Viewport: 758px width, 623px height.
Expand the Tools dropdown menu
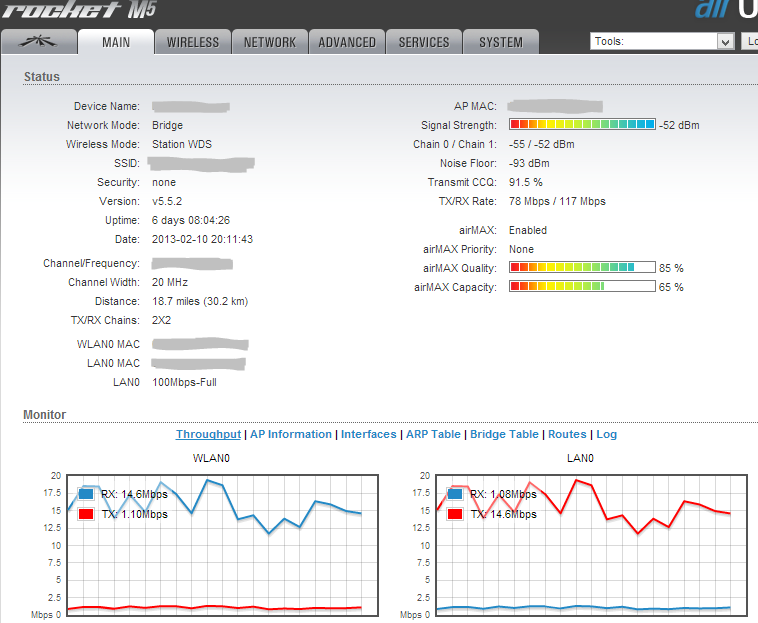pyautogui.click(x=662, y=42)
